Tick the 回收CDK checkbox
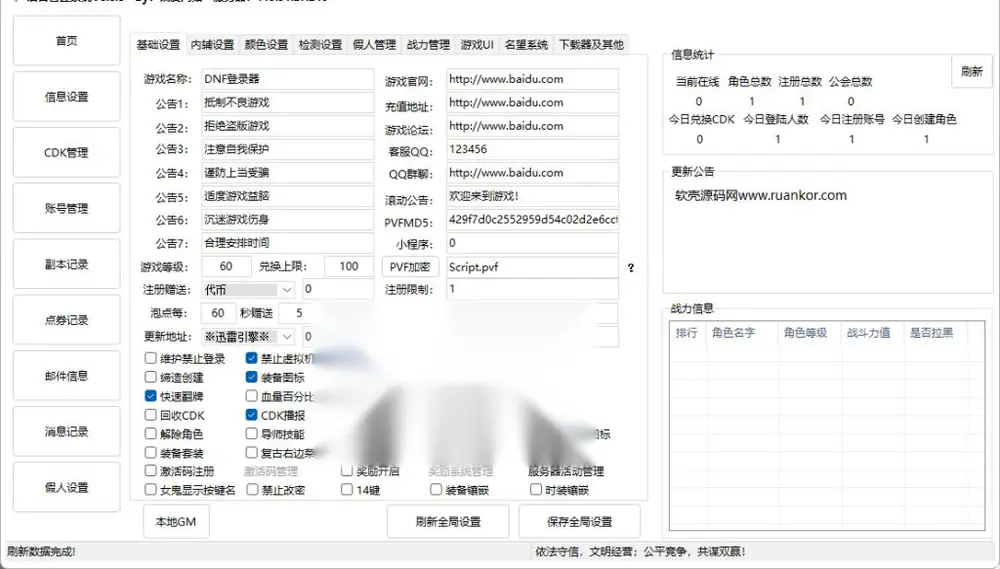This screenshot has height=569, width=1000. coord(151,415)
